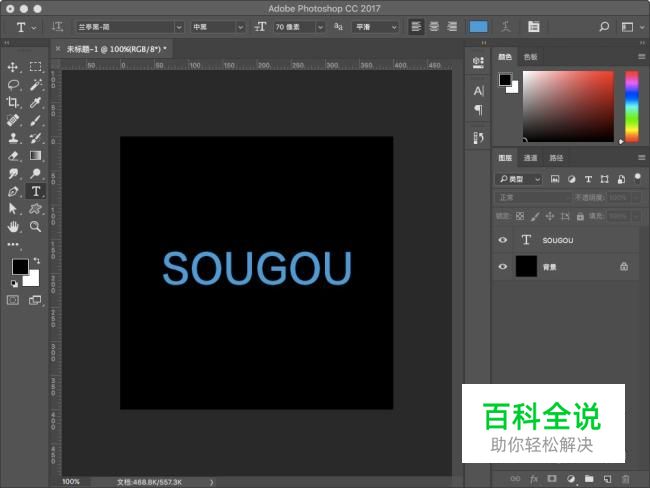
Task: Close the untitled document tab
Action: [58, 49]
